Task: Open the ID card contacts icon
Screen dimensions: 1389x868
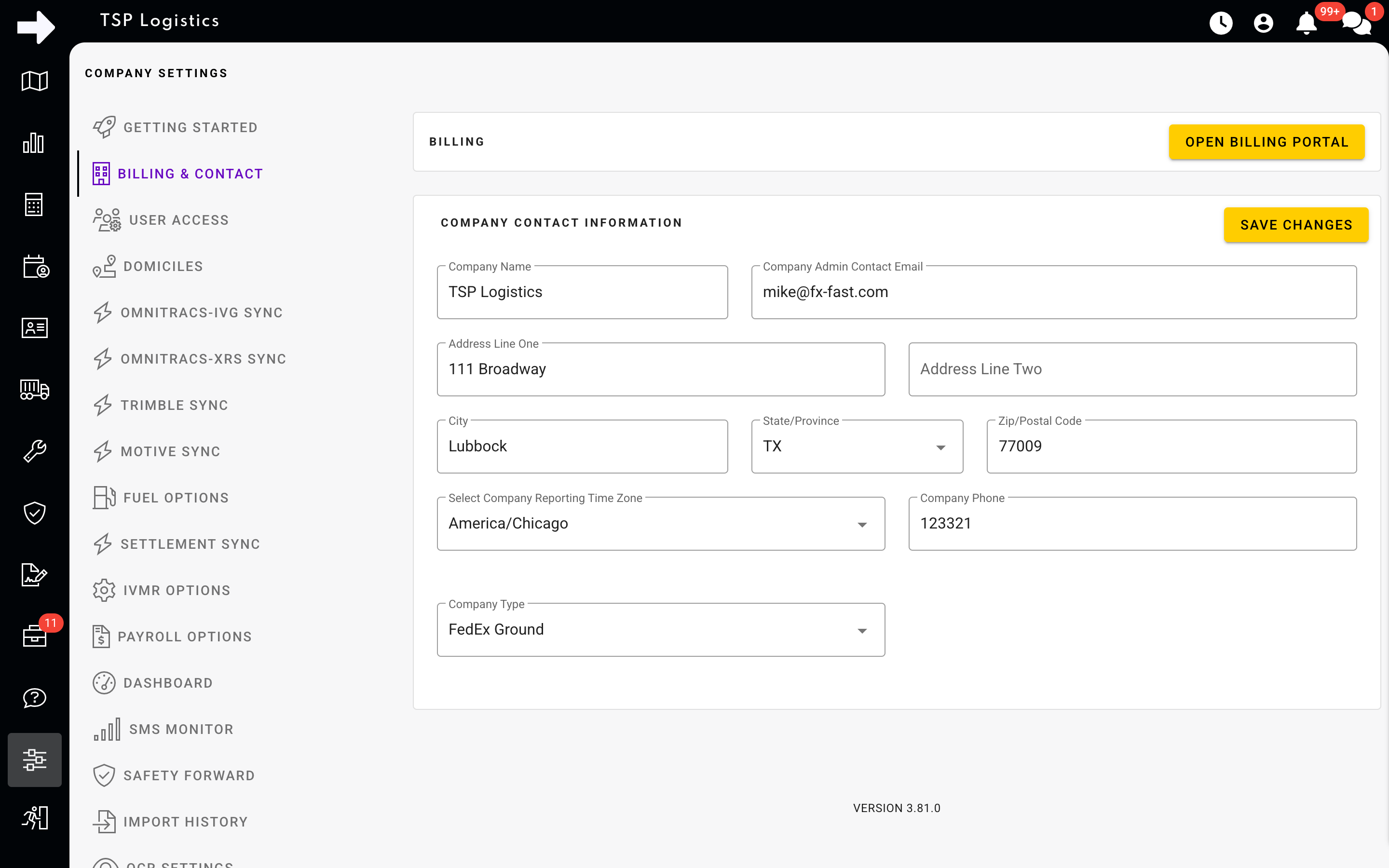Action: point(34,328)
